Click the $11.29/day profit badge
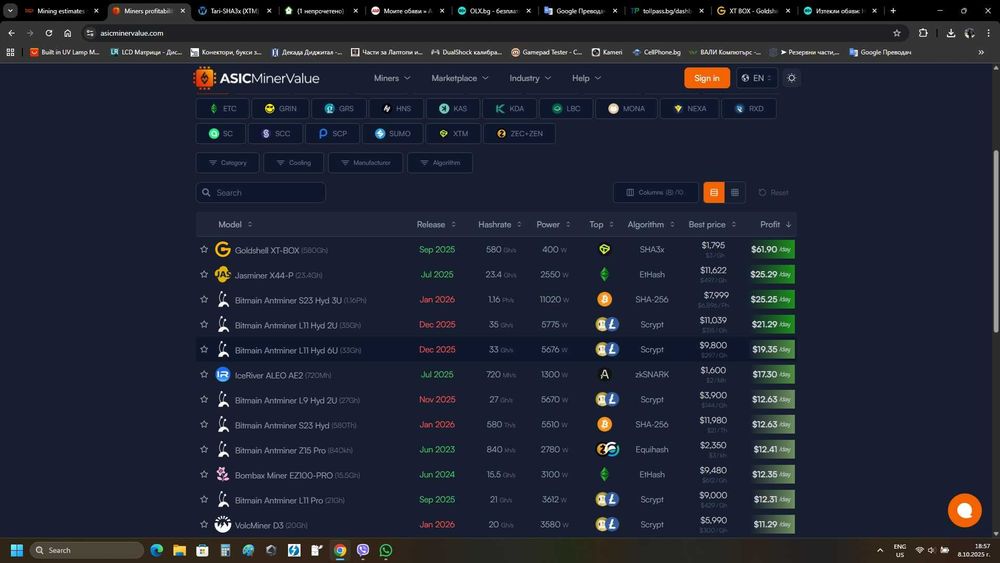The height and width of the screenshot is (563, 1000). [771, 524]
